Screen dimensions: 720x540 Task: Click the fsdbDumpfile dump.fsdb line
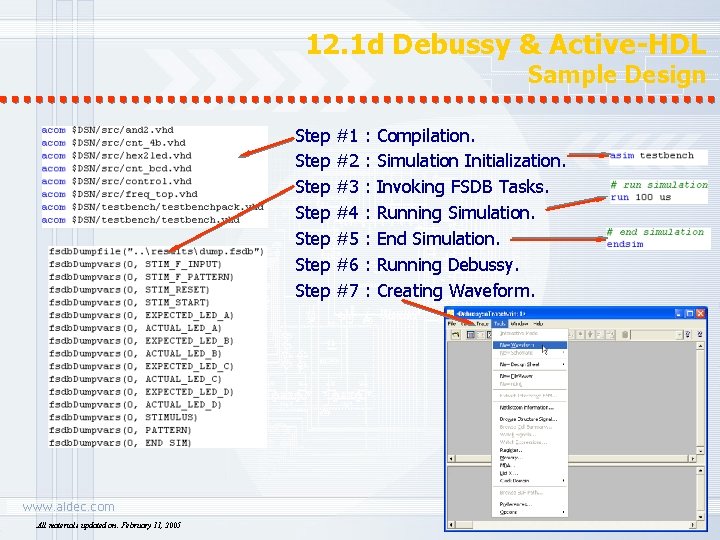pos(157,252)
